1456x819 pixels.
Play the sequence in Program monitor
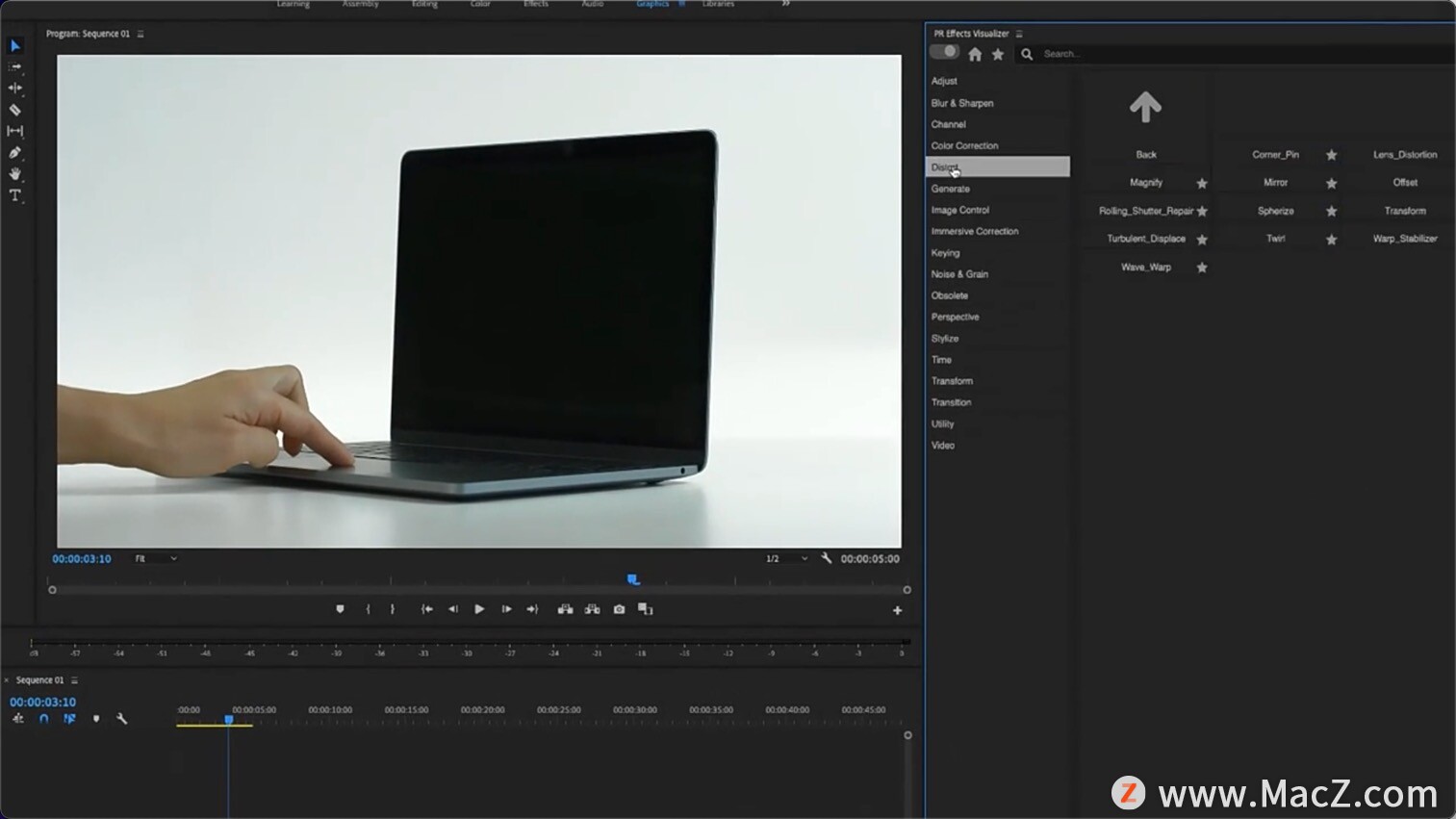coord(479,609)
